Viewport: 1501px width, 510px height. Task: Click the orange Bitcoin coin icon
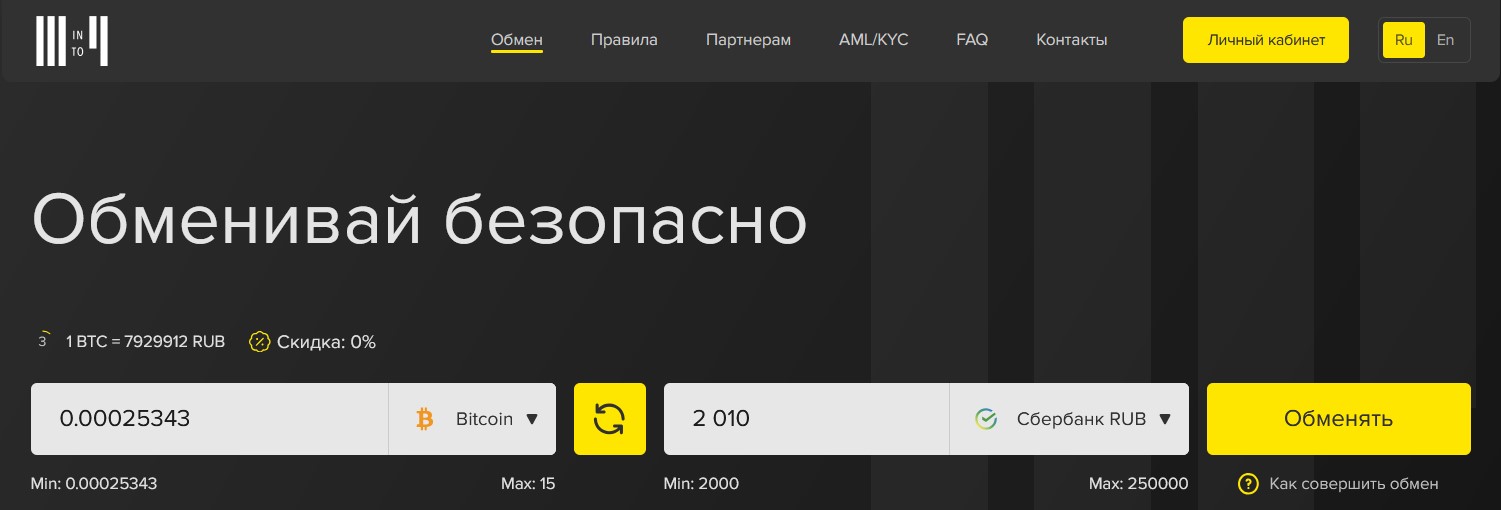pos(425,419)
